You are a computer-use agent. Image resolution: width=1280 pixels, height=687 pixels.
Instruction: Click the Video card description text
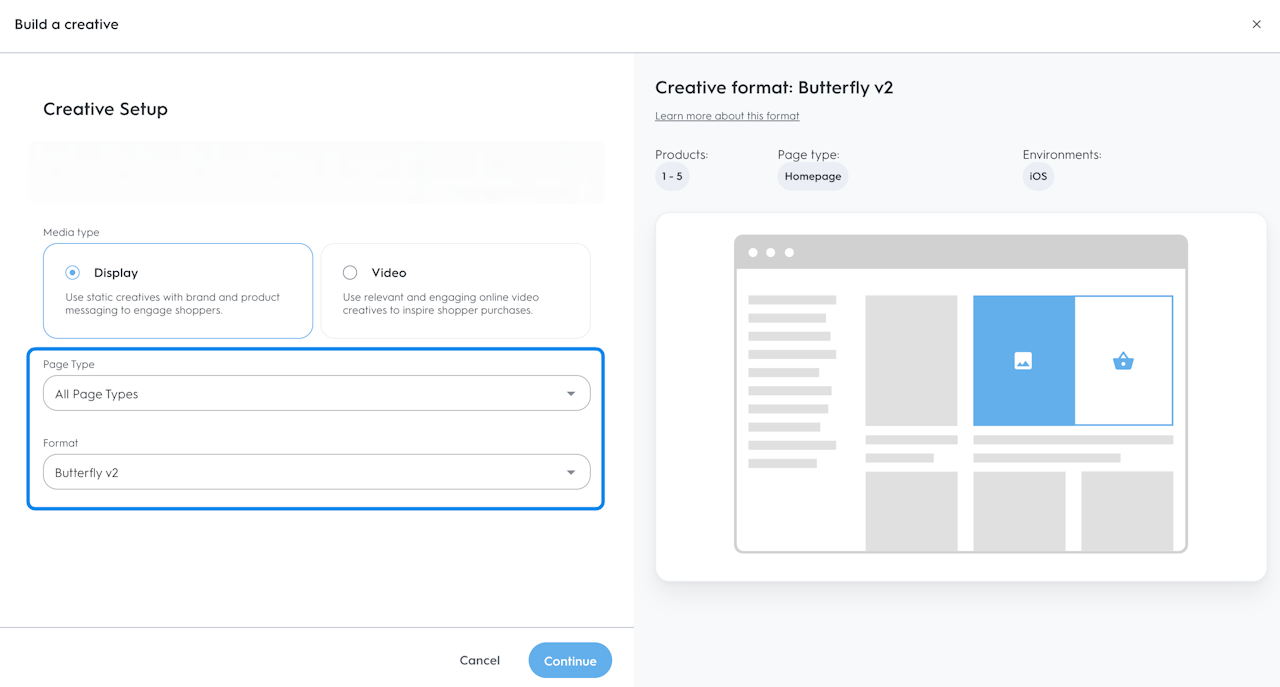pyautogui.click(x=441, y=303)
